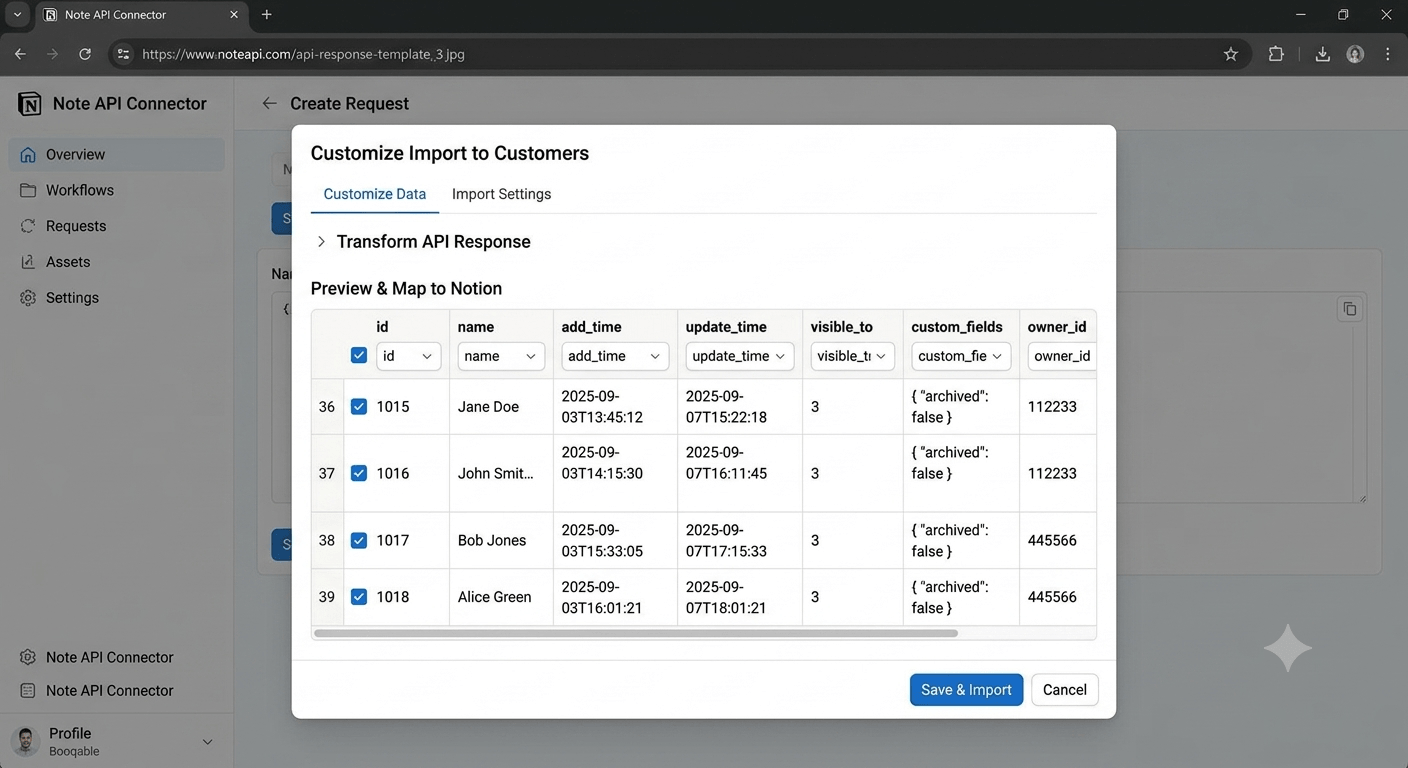The width and height of the screenshot is (1408, 768).
Task: Click the Overview home icon in sidebar
Action: coord(28,155)
